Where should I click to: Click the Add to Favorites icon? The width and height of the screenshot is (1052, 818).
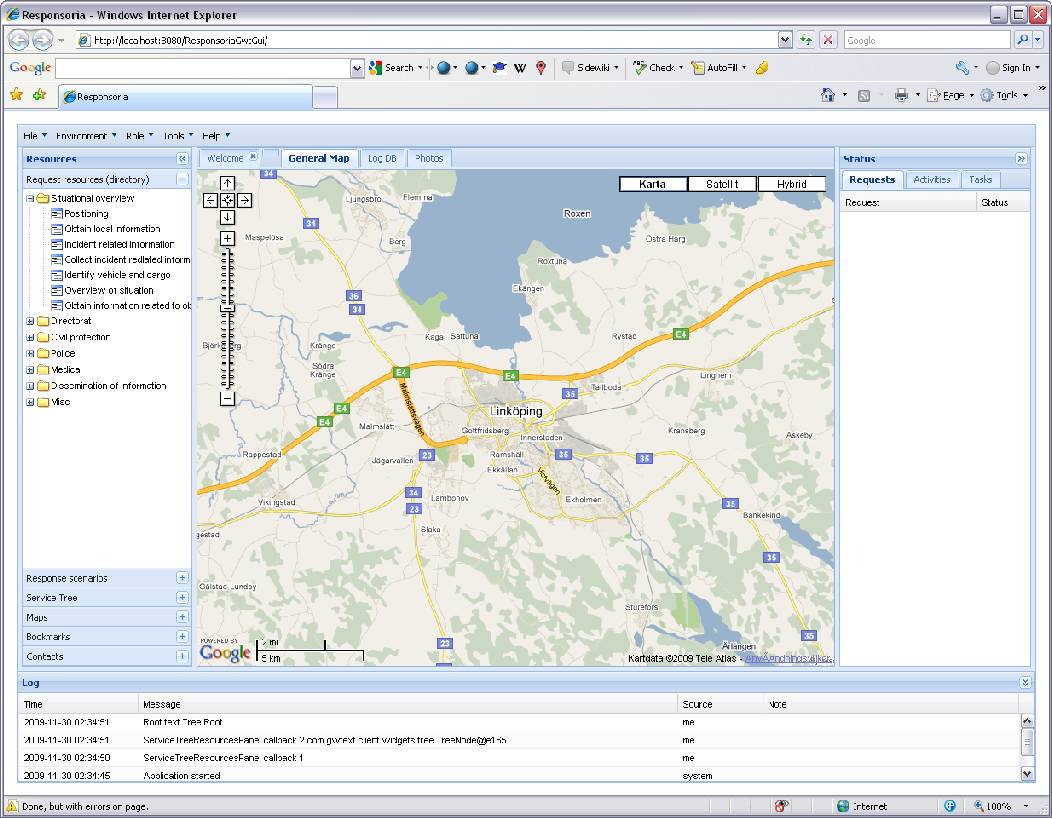point(40,95)
